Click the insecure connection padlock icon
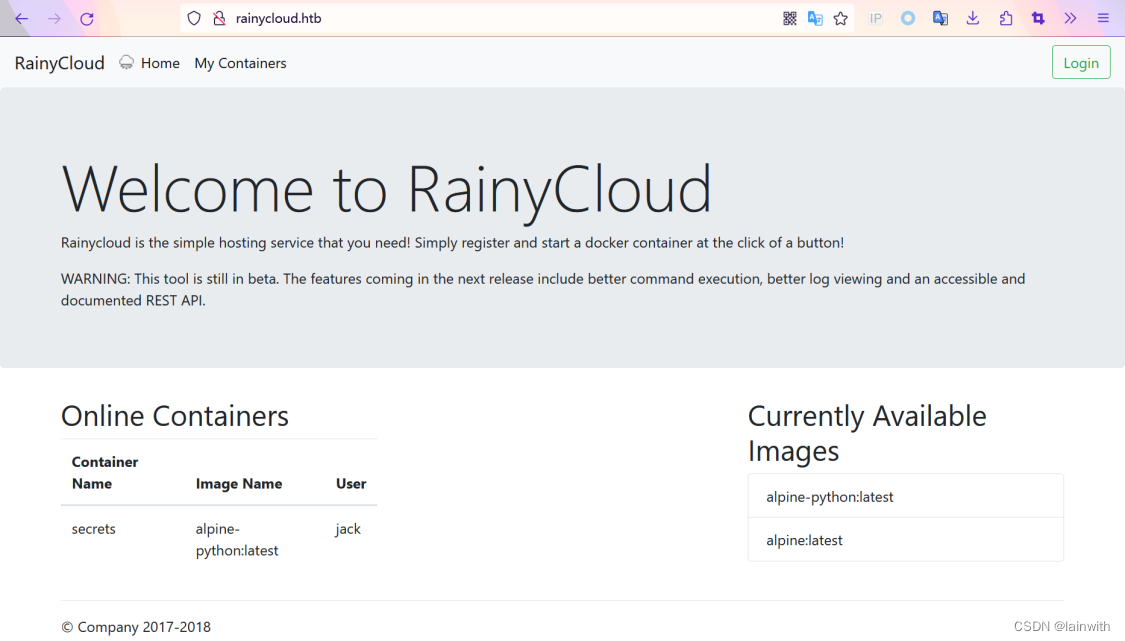1125x641 pixels. click(220, 19)
